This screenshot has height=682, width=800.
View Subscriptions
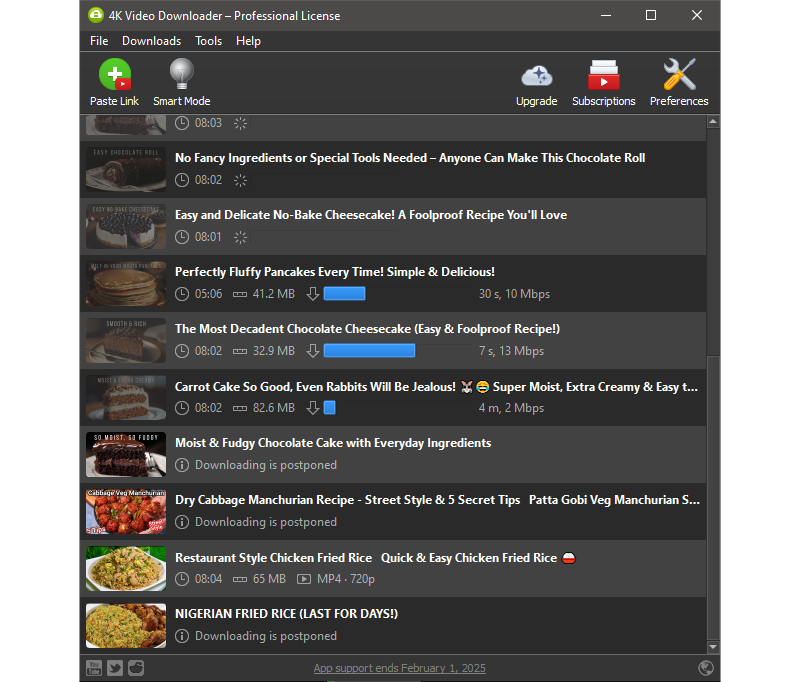pos(604,82)
